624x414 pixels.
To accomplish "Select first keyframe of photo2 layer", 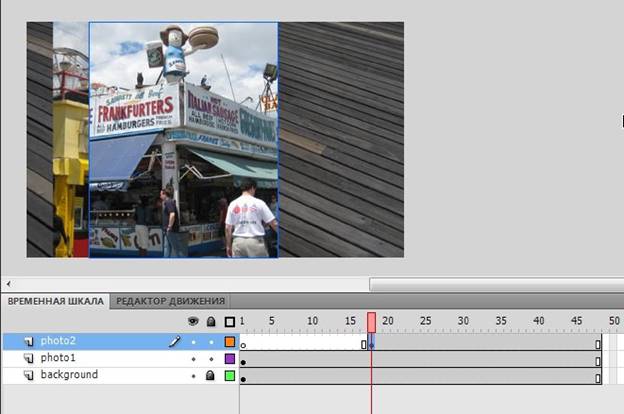I will (243, 345).
